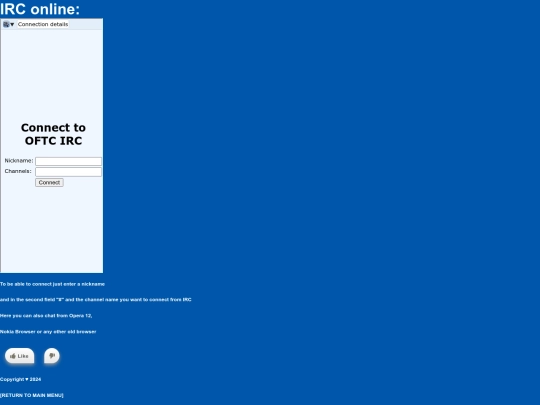Click the 'Copyright 2024' footer text
540x405 pixels.
(x=20, y=379)
